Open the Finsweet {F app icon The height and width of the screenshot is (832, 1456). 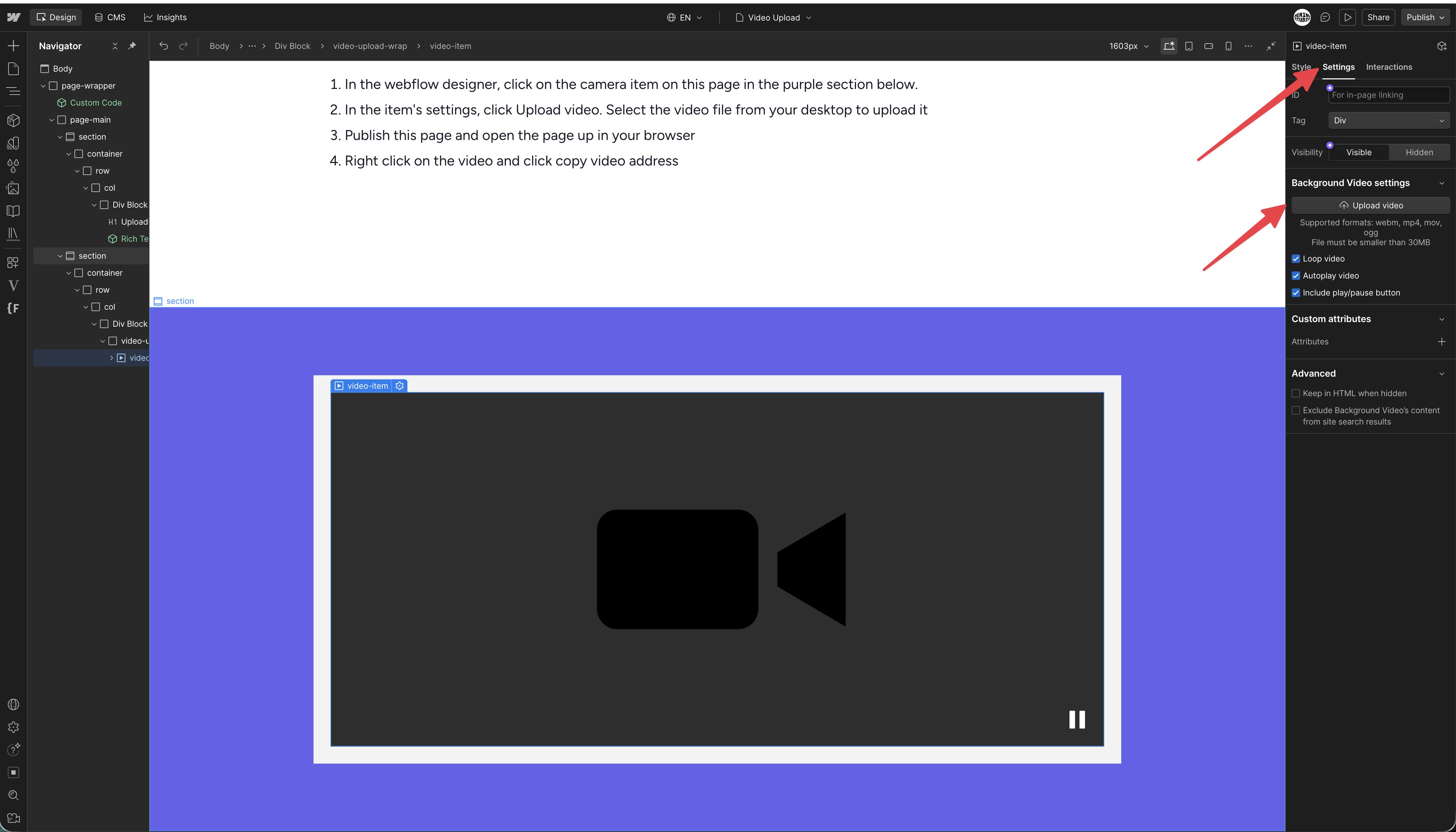coord(13,308)
